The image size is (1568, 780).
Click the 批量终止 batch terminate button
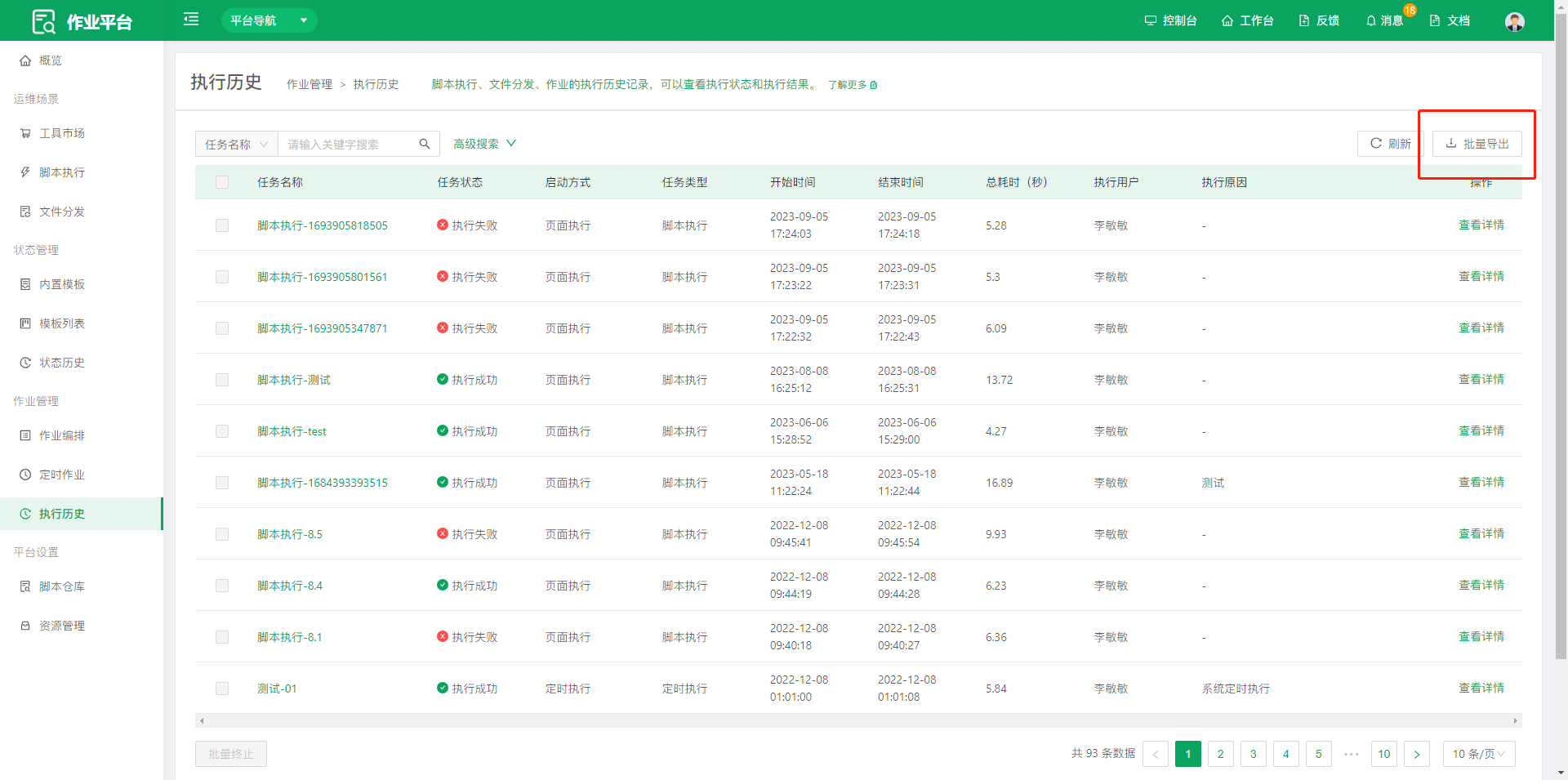click(231, 754)
